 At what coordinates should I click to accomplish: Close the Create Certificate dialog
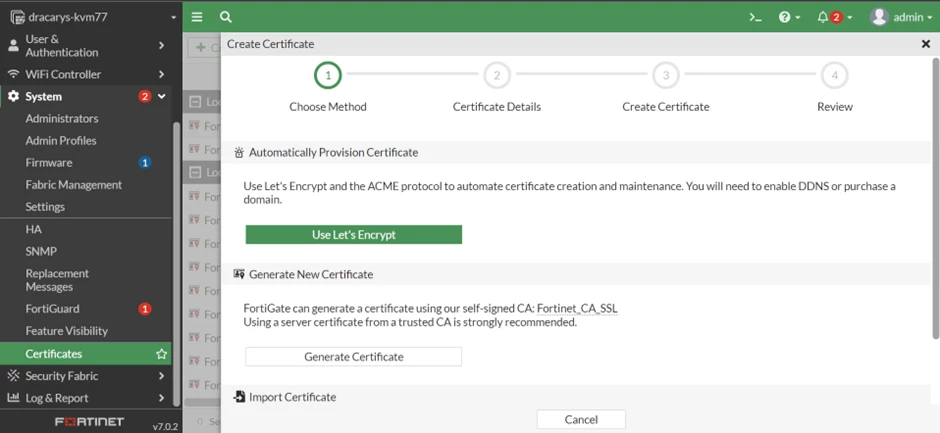pyautogui.click(x=925, y=44)
